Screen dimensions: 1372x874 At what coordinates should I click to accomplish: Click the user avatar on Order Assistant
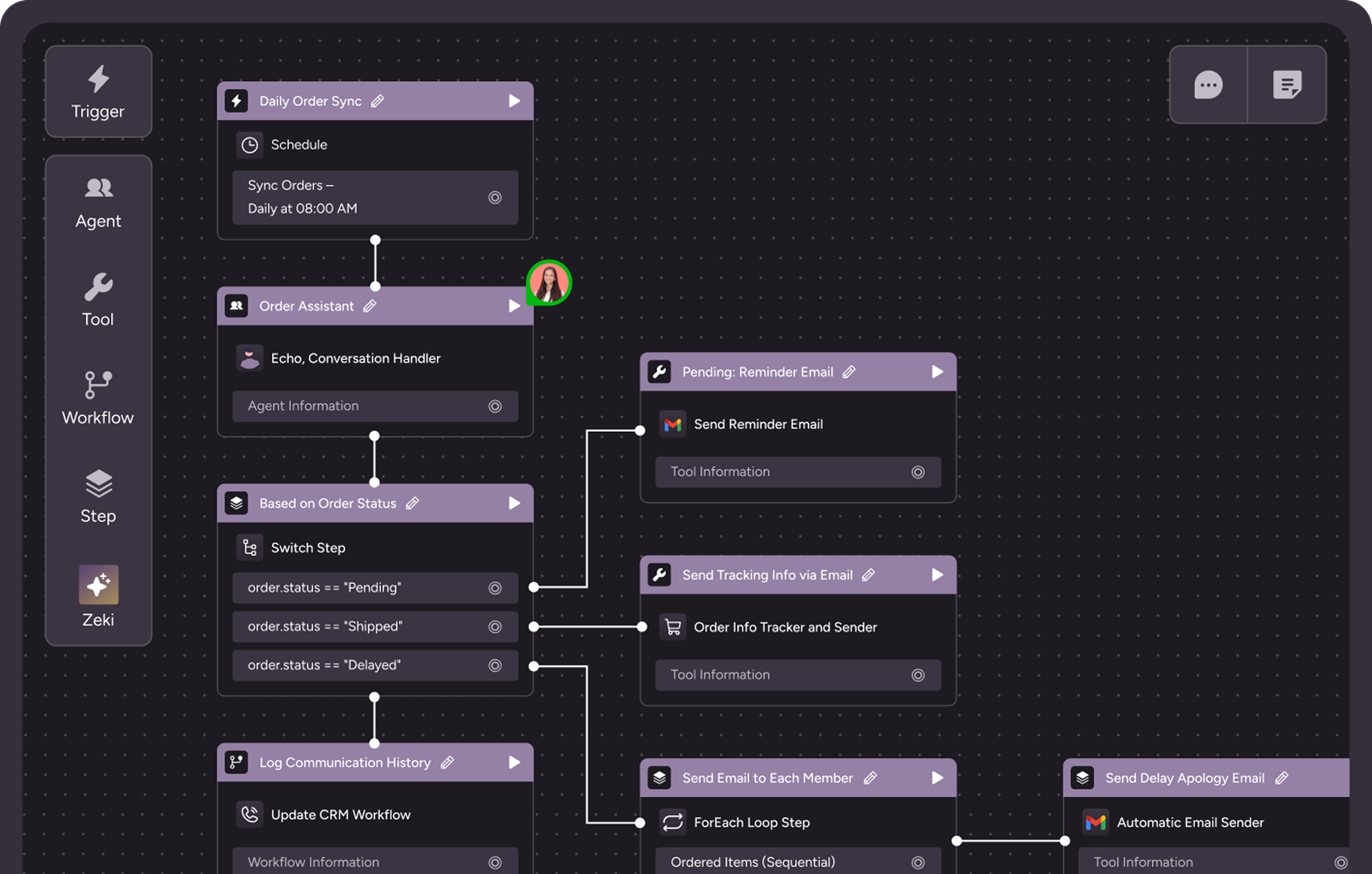tap(549, 283)
